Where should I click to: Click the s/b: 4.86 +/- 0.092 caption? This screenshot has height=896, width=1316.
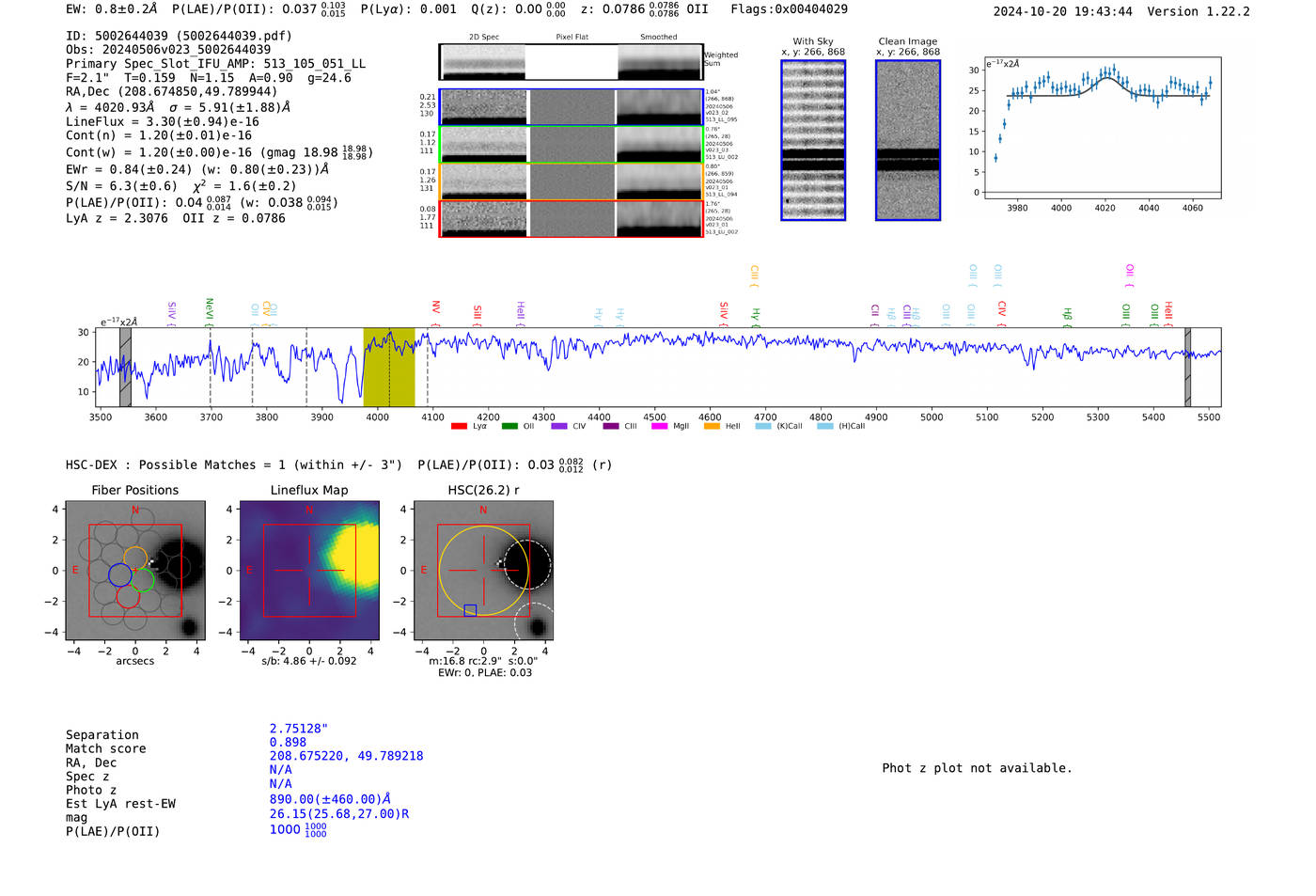click(309, 661)
